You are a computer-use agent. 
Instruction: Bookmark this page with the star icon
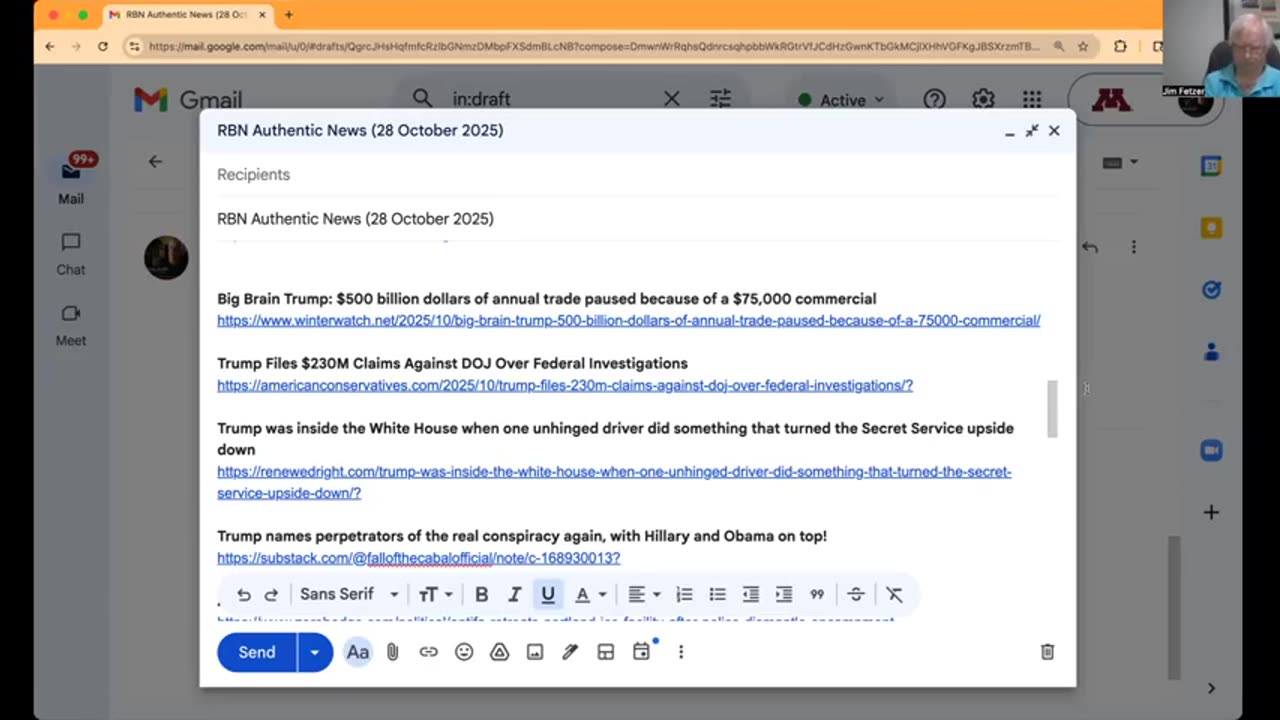point(1083,46)
